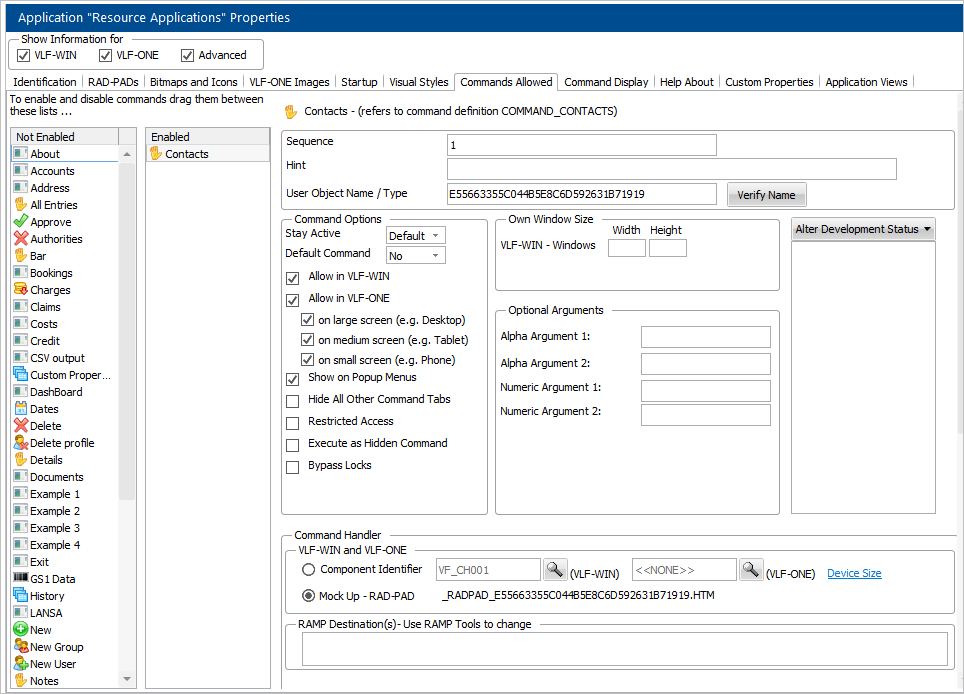Select the Component Identifier radio button
Screen dimensions: 964x694
click(x=309, y=570)
